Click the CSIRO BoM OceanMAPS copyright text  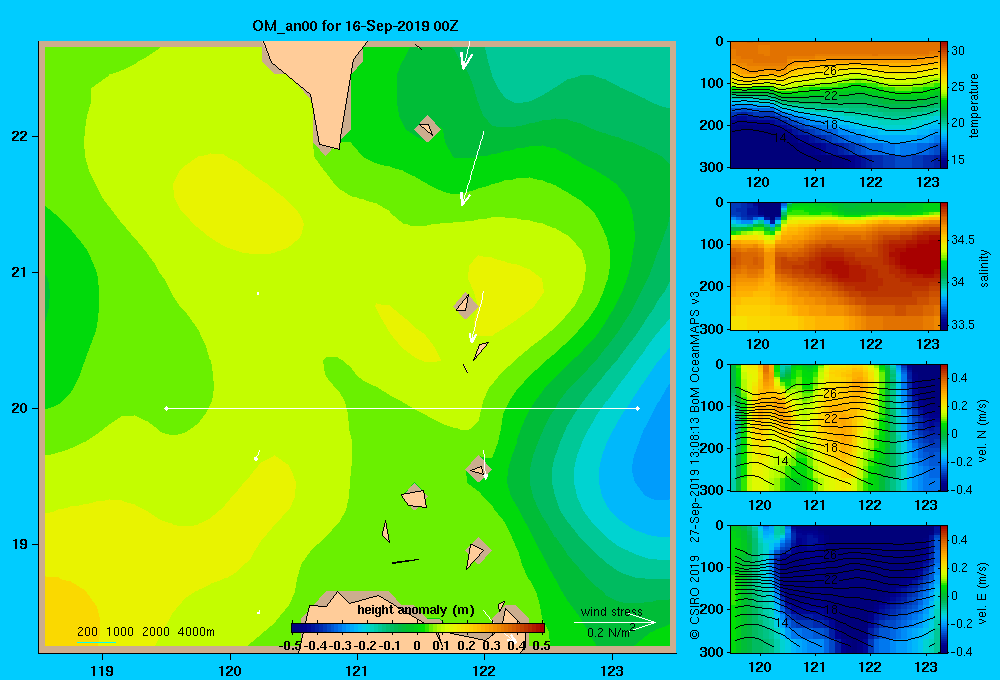pos(695,466)
